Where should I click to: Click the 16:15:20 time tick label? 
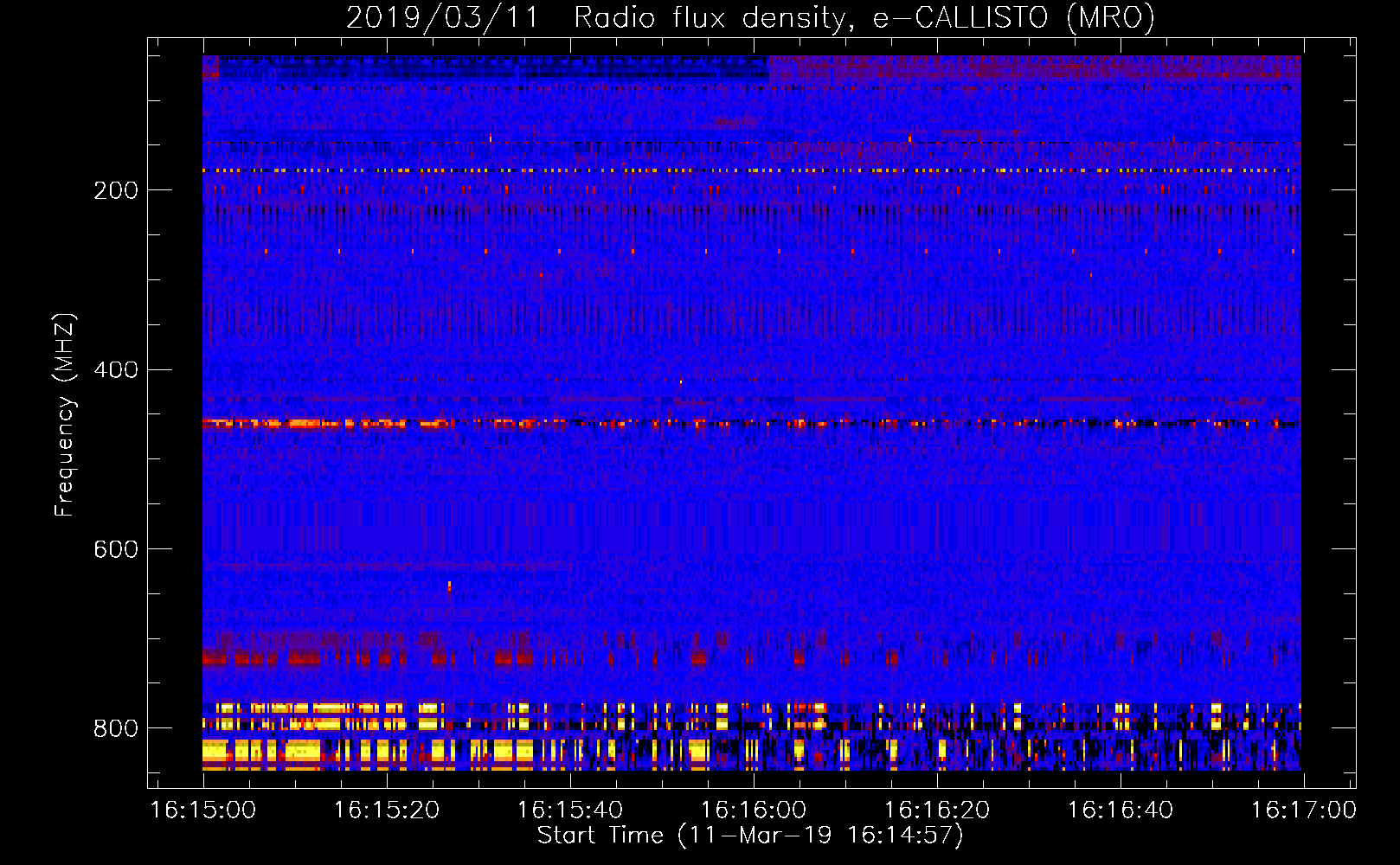point(387,811)
